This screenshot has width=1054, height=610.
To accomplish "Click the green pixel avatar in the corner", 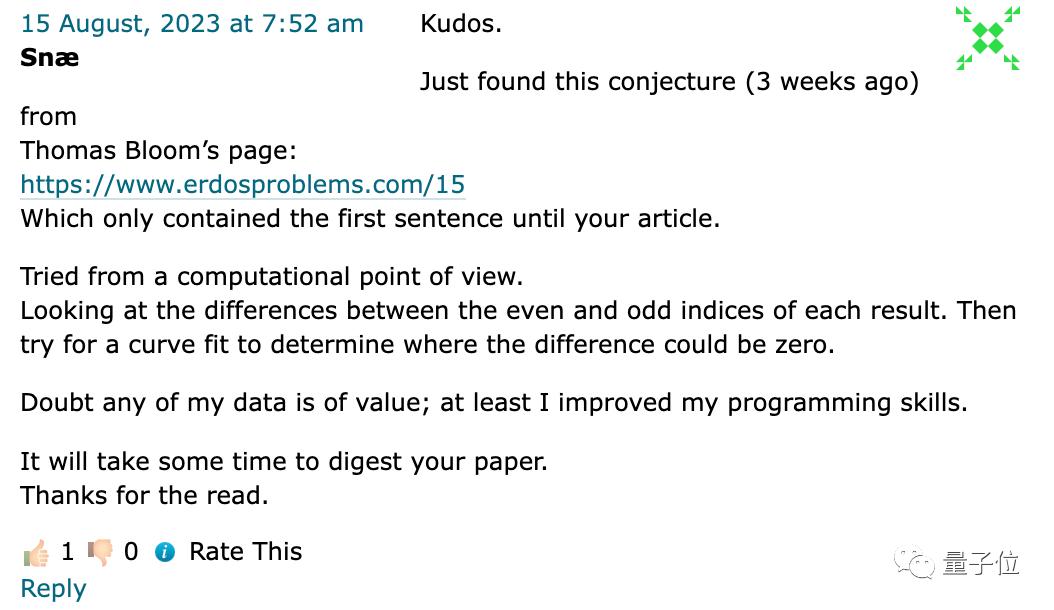I will pos(987,38).
